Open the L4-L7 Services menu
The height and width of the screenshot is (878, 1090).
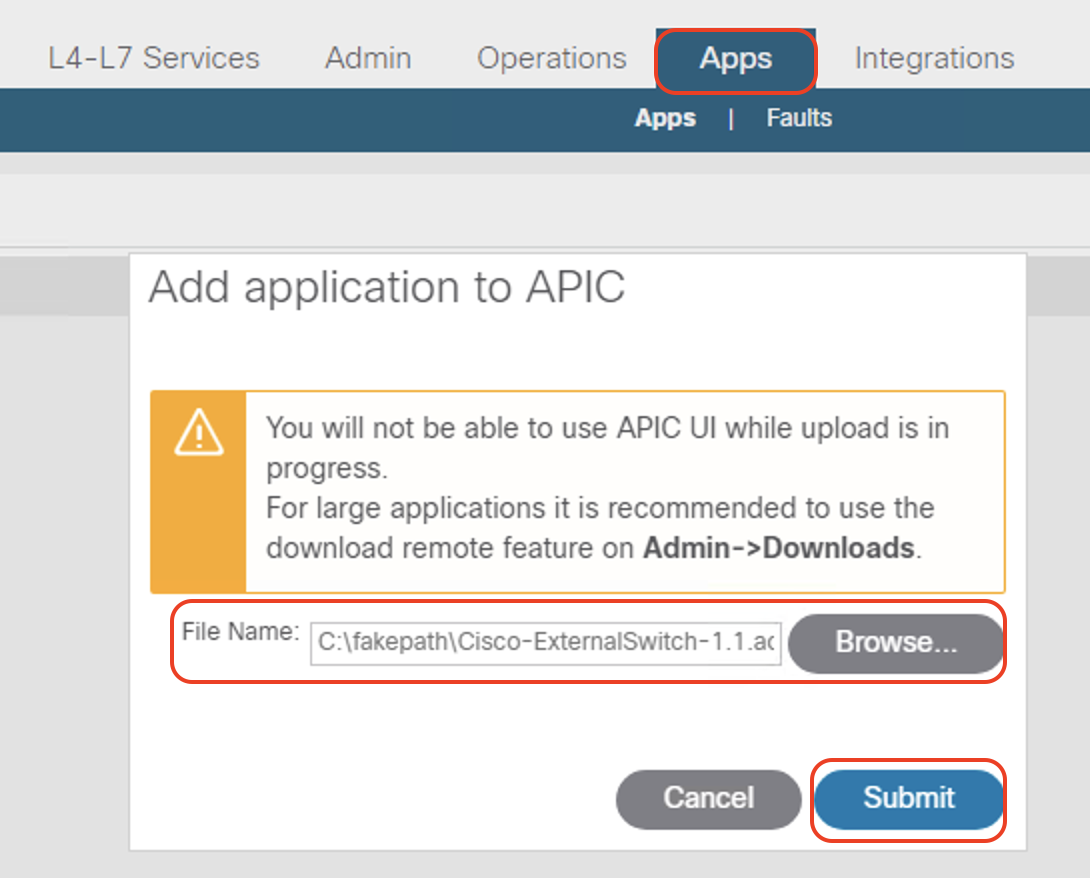[154, 58]
